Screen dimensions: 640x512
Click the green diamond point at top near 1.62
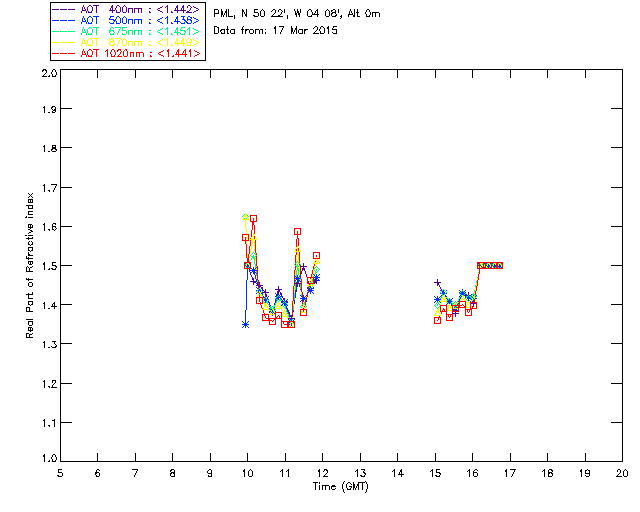coord(245,217)
